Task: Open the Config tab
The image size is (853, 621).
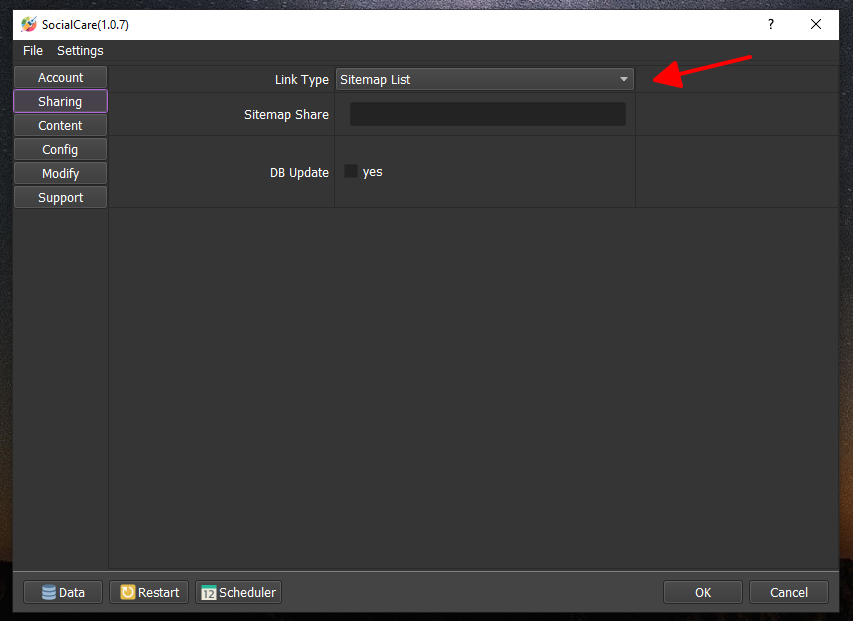Action: click(60, 150)
